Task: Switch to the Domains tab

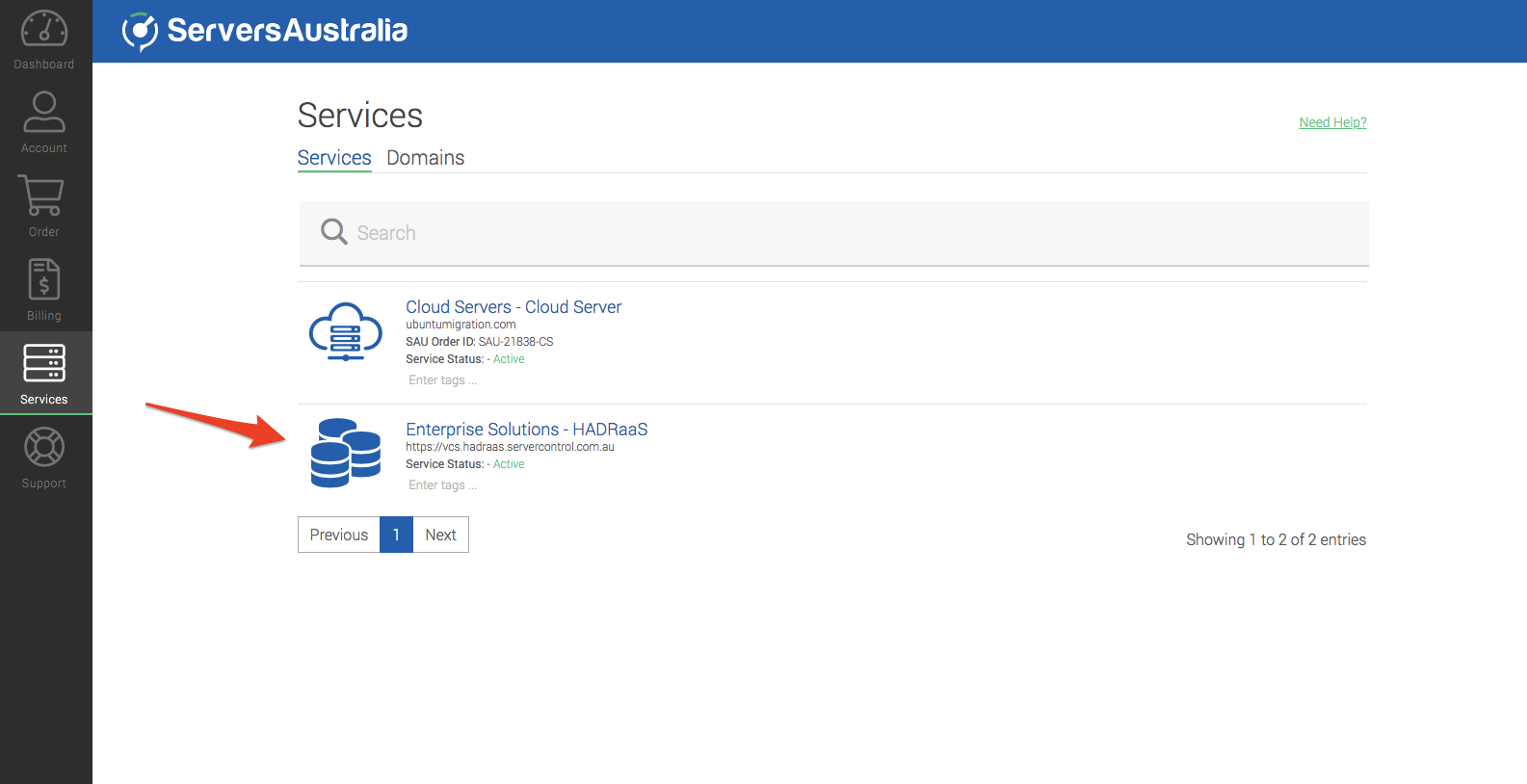Action: tap(425, 158)
